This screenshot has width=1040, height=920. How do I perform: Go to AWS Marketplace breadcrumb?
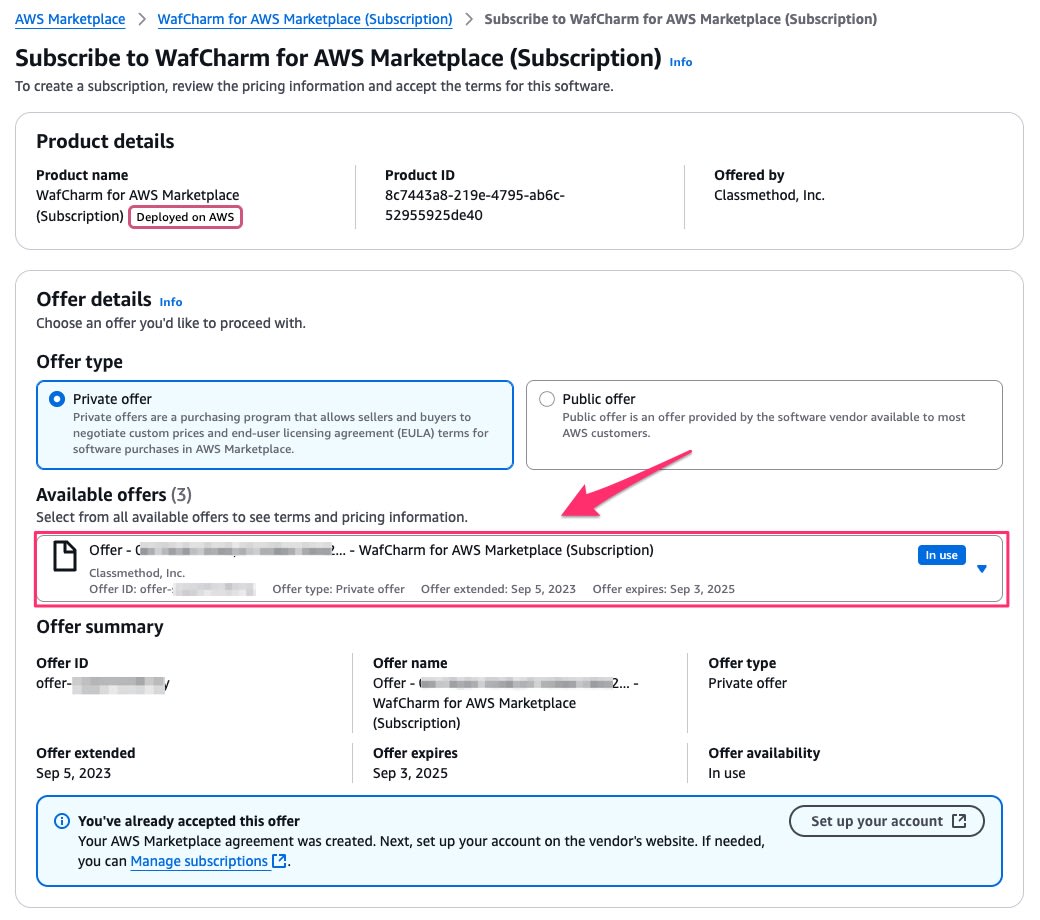pos(70,19)
